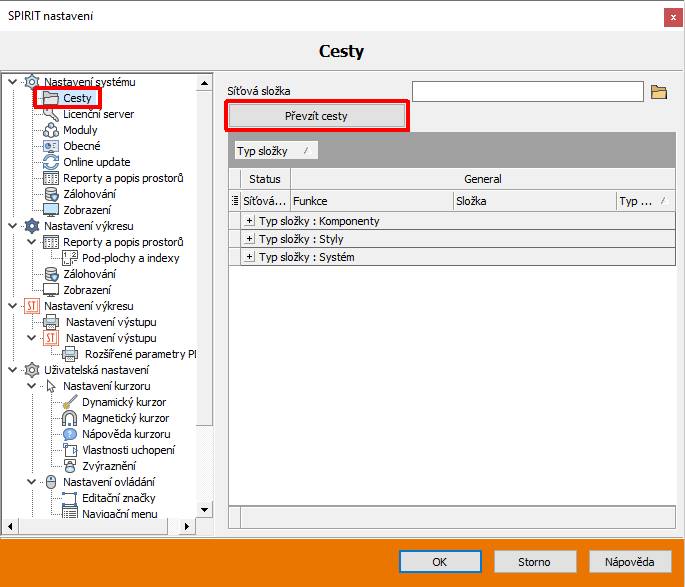Click the Nápověda kurzoru help bubble icon

tap(70, 434)
